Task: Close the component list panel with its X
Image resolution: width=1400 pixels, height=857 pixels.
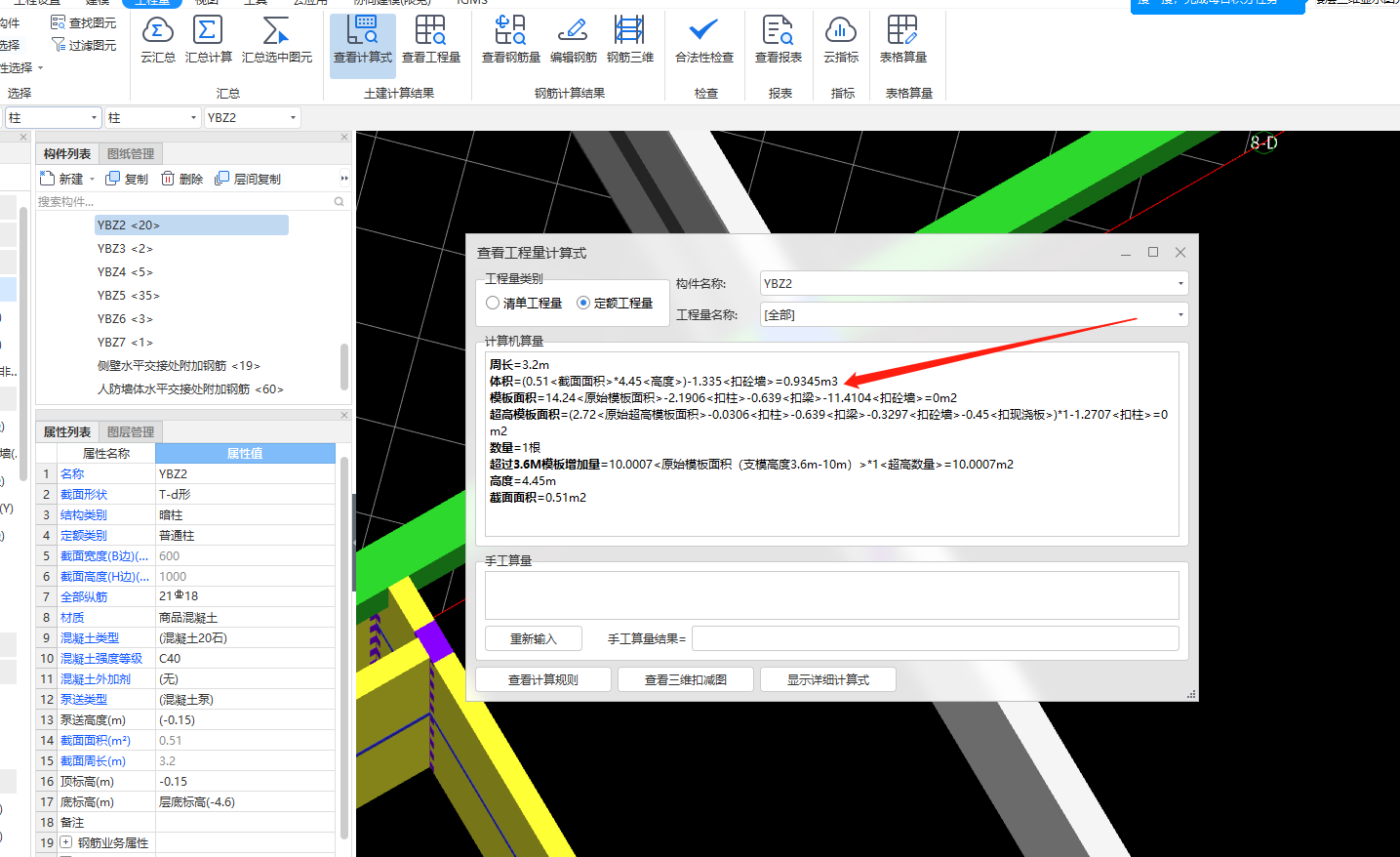Action: point(344,137)
